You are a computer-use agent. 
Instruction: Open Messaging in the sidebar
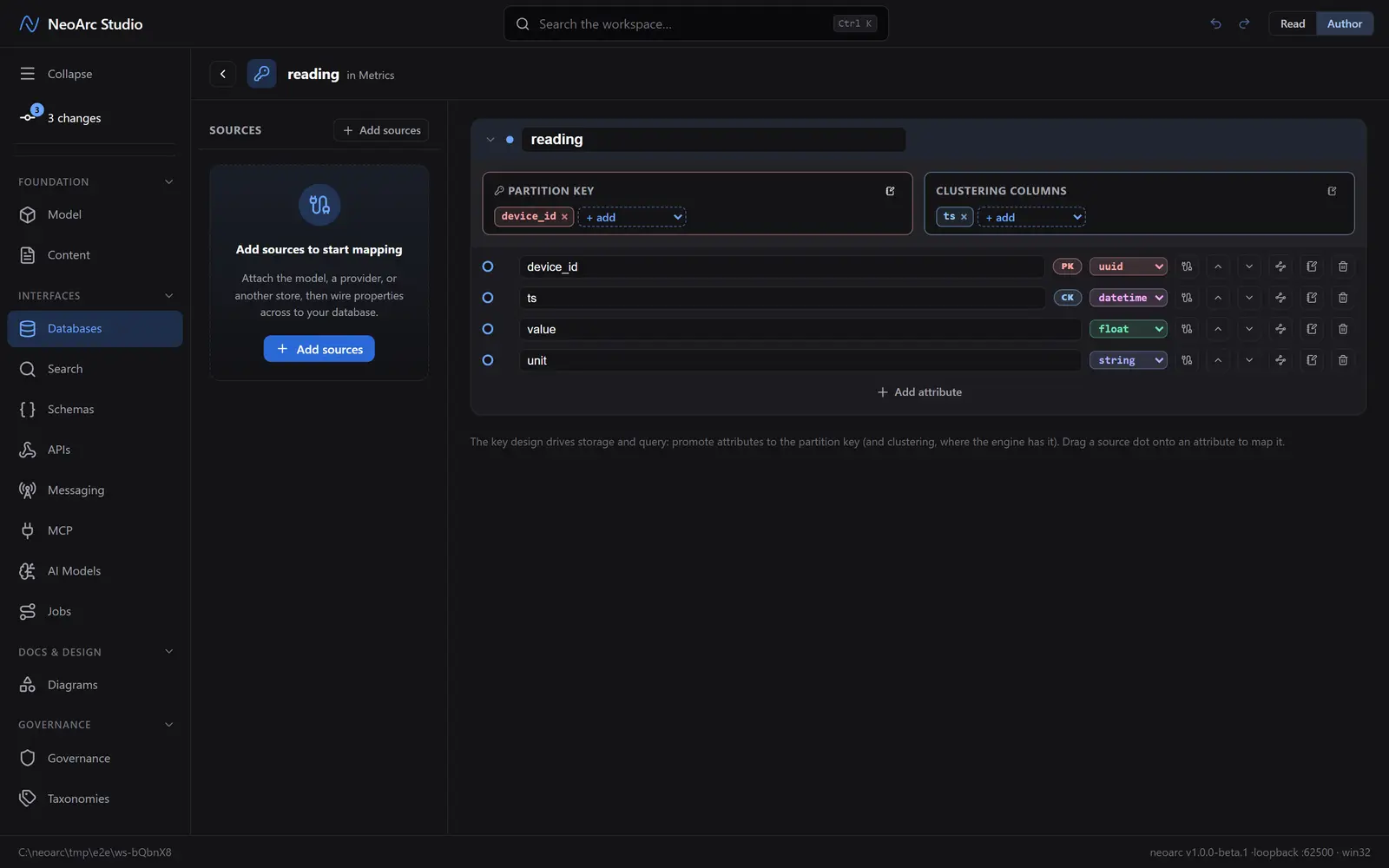[x=95, y=490]
